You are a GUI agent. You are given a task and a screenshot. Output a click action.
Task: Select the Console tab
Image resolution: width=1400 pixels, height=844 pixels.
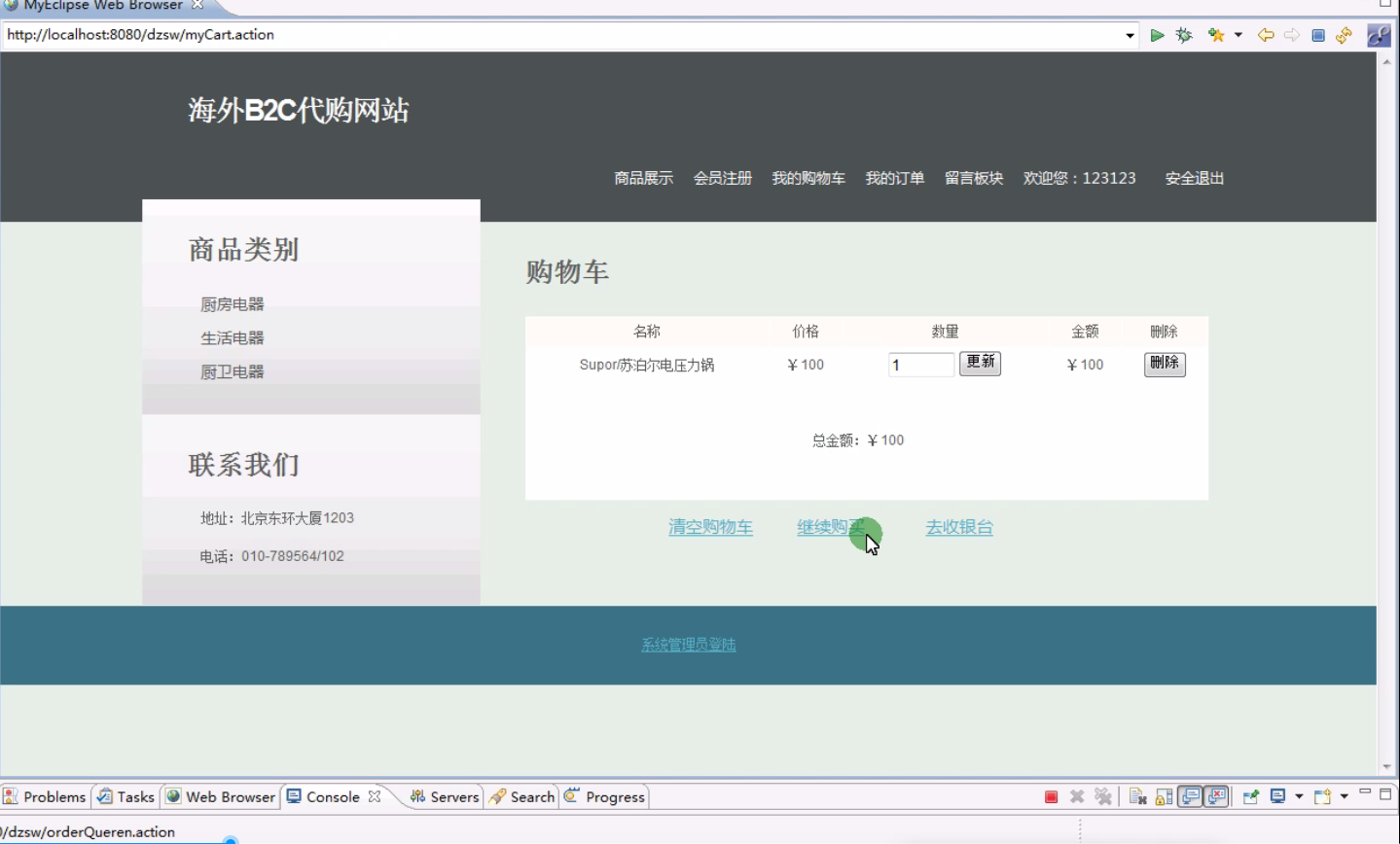click(x=323, y=796)
